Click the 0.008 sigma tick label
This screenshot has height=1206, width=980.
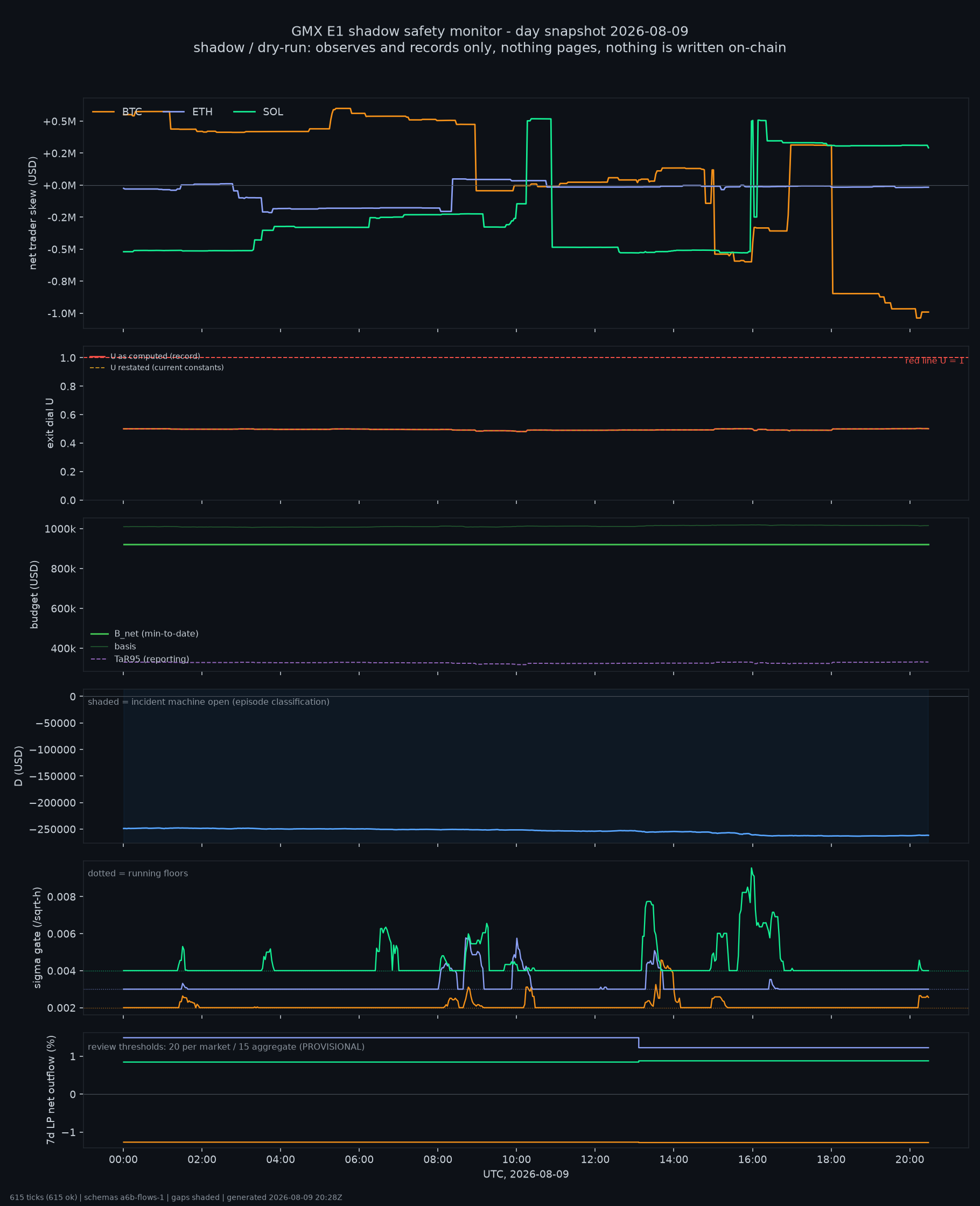click(x=62, y=897)
